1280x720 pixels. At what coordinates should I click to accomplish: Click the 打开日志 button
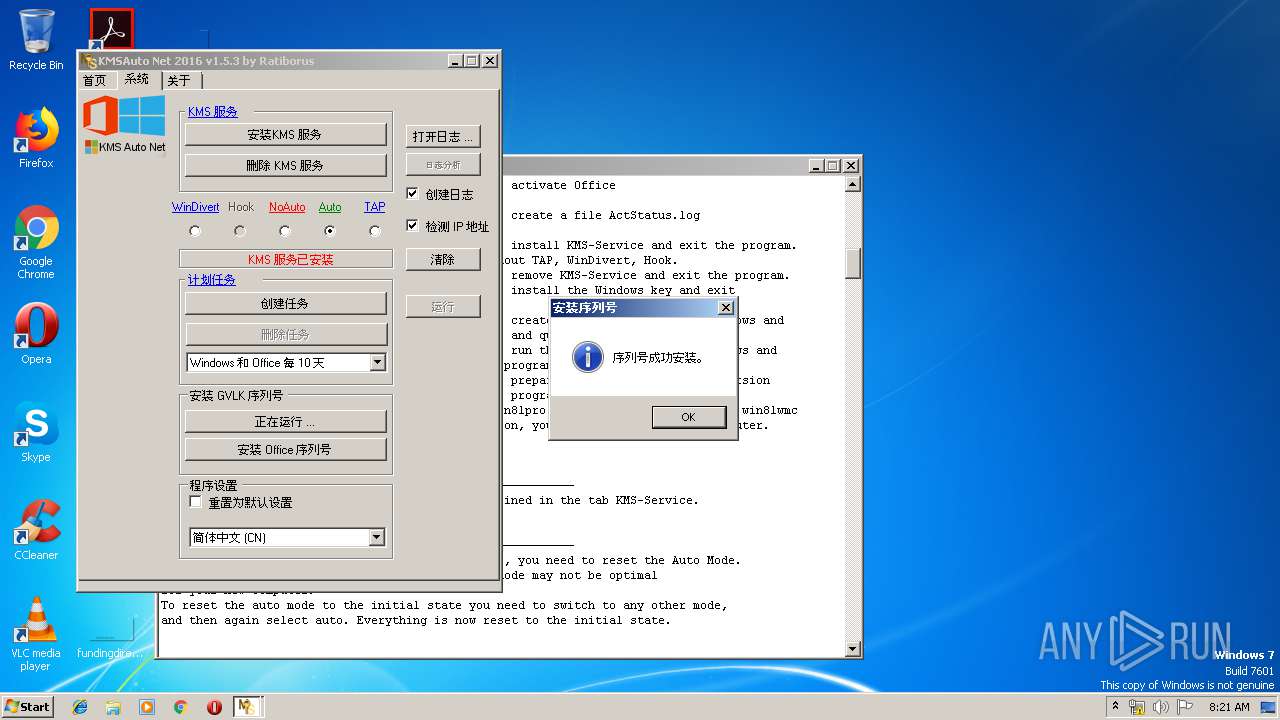443,136
